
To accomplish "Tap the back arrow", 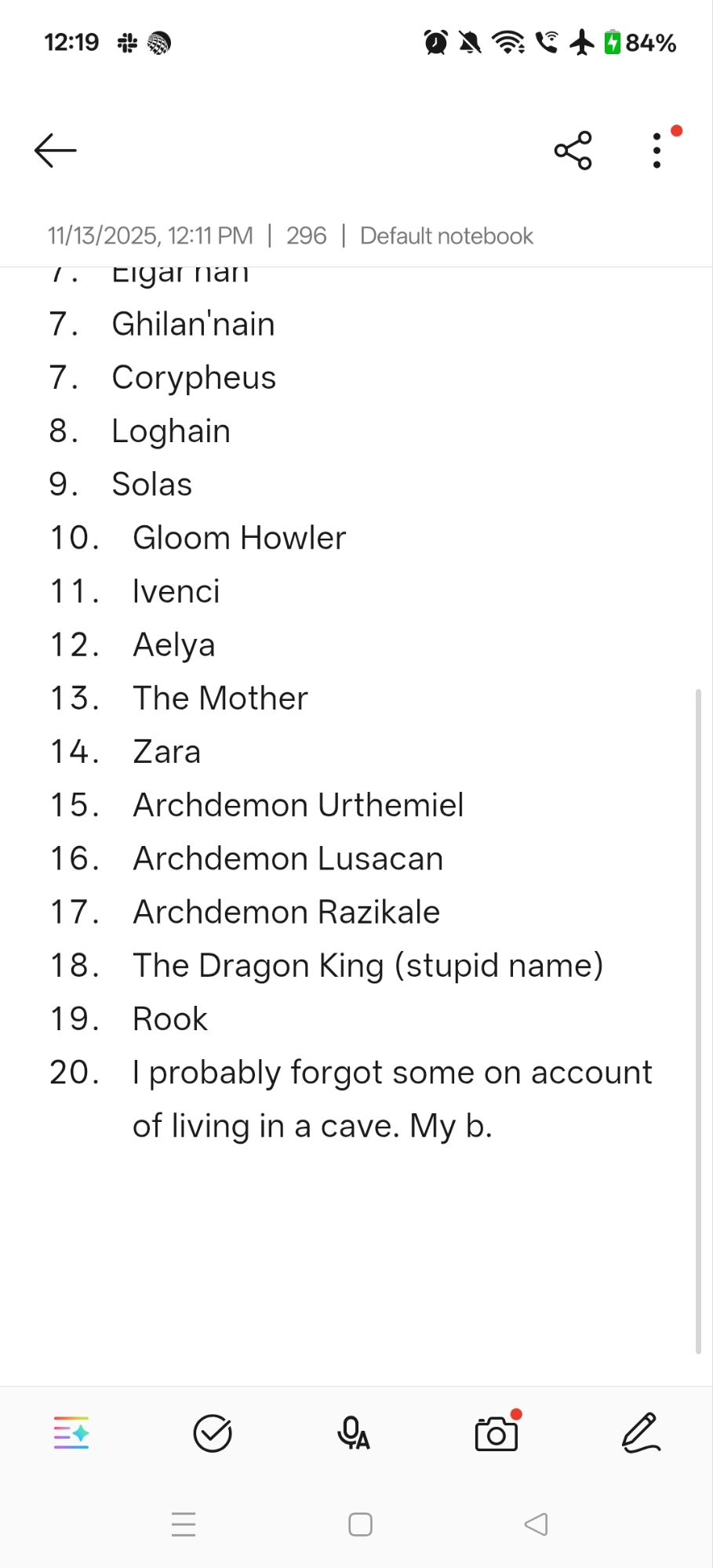I will point(56,151).
